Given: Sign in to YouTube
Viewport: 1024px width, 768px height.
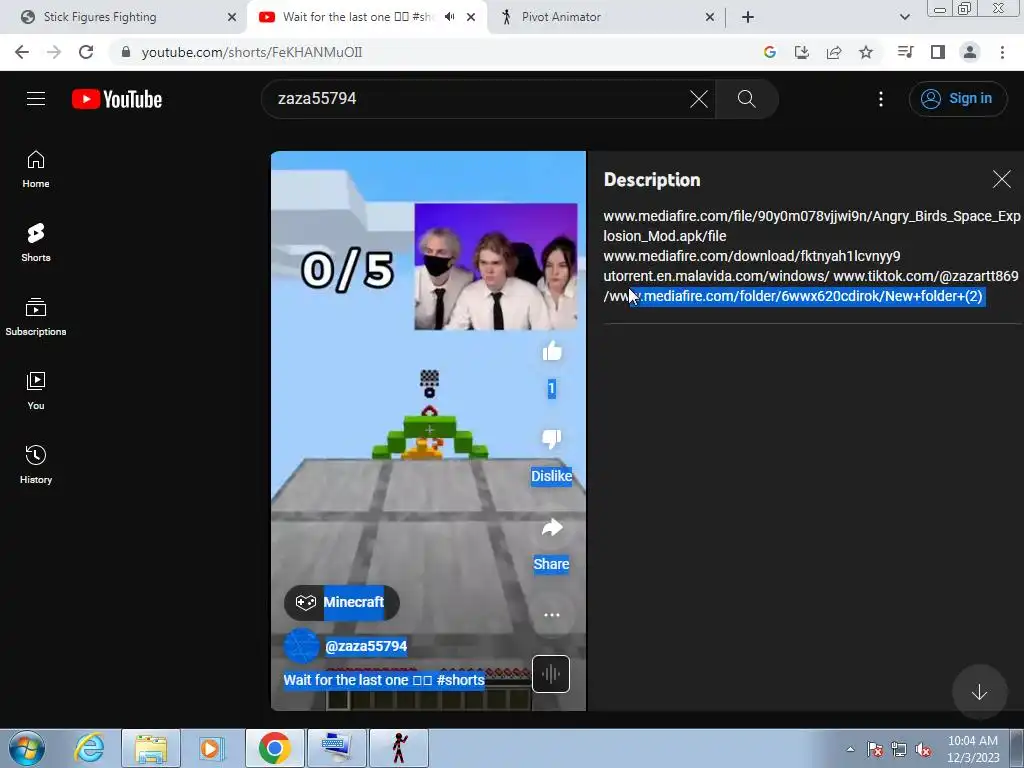Looking at the screenshot, I should [957, 99].
